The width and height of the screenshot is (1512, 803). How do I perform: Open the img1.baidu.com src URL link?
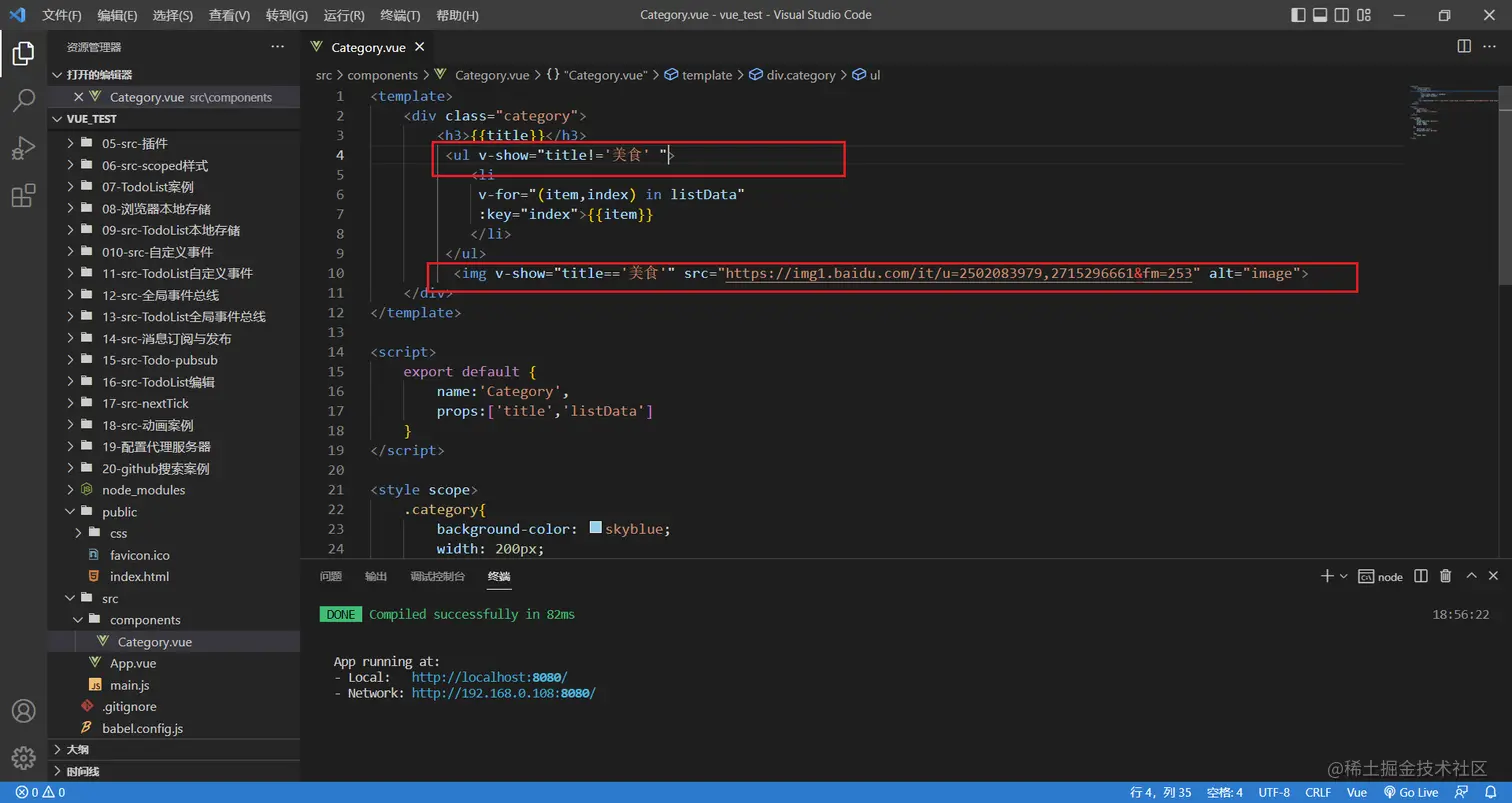[x=959, y=273]
